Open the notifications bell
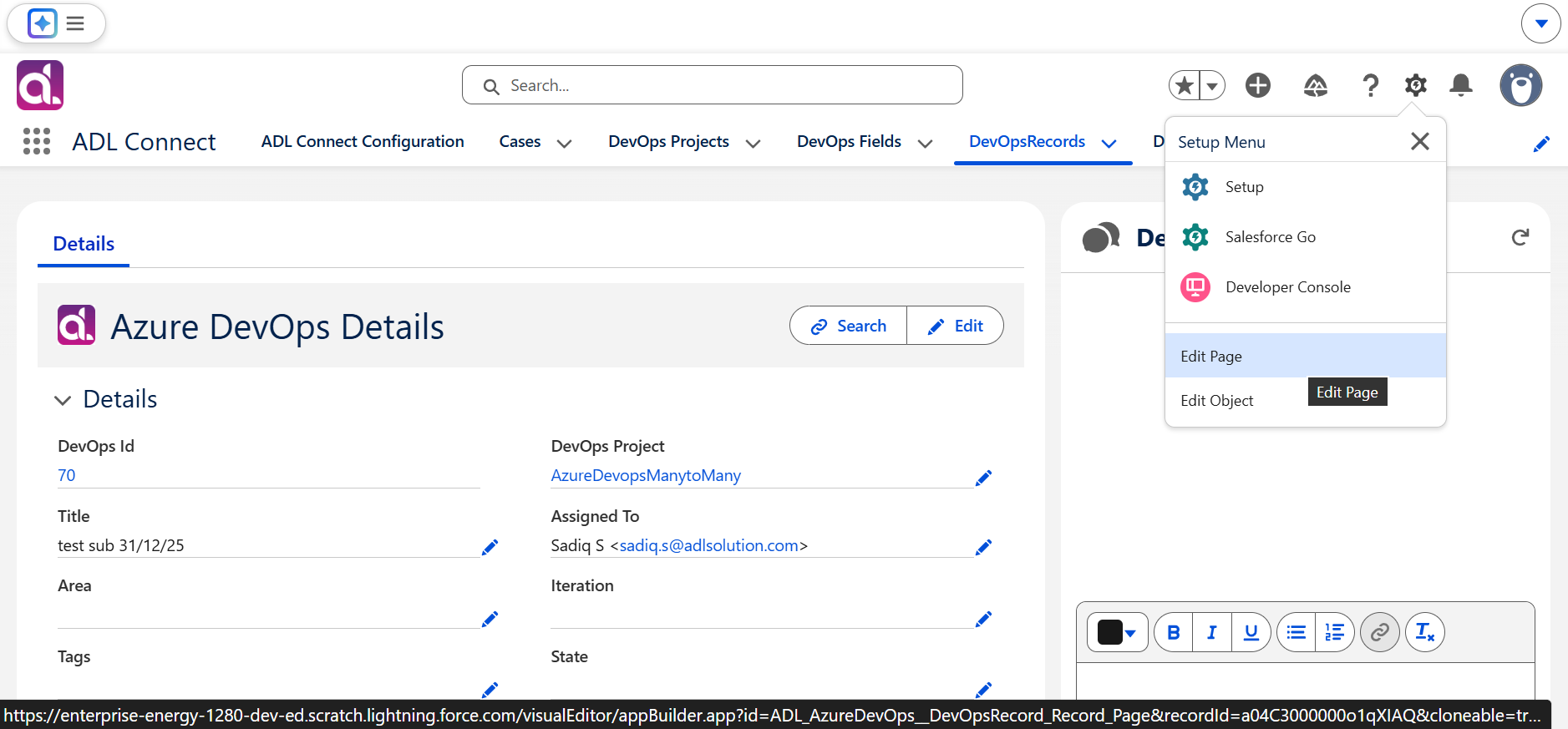Viewport: 1568px width, 729px height. 1461,85
